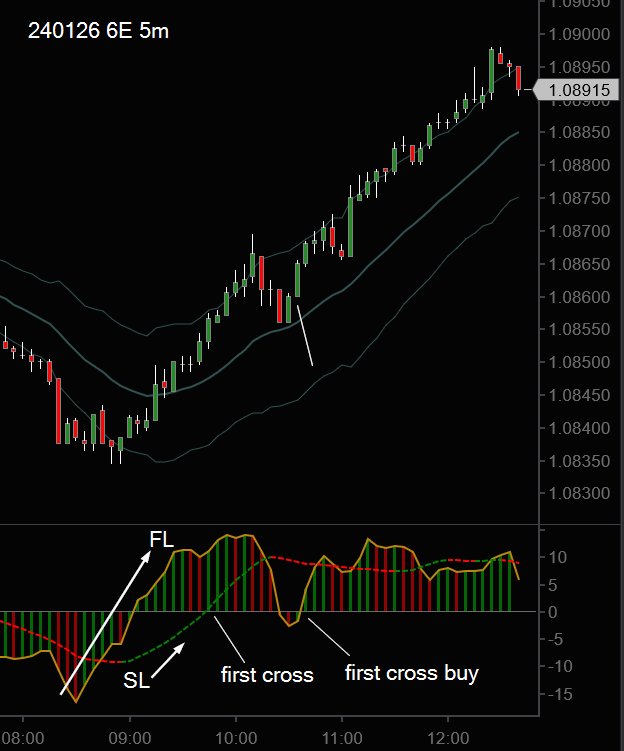The height and width of the screenshot is (751, 624).
Task: Click the 1.08800 price axis label
Action: 579,165
